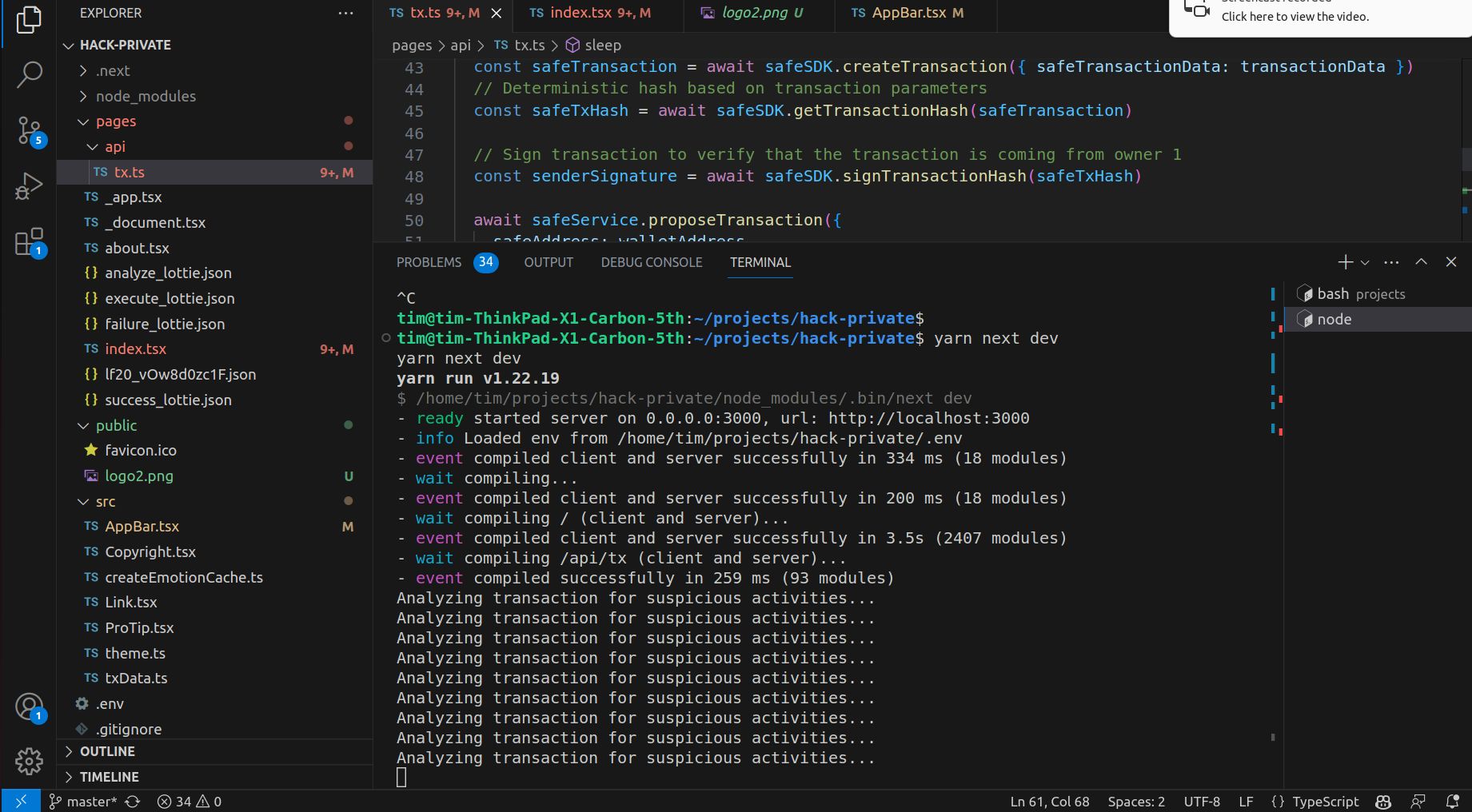Open the Explorer view in activity bar
Screen dimensions: 1472x812
(29, 19)
